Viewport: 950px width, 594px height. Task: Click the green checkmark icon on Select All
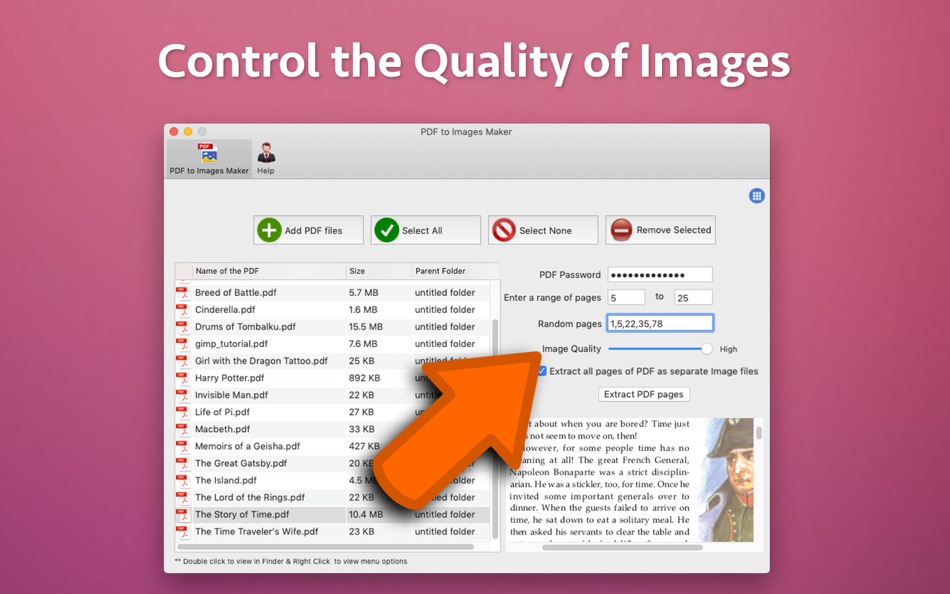click(x=388, y=229)
